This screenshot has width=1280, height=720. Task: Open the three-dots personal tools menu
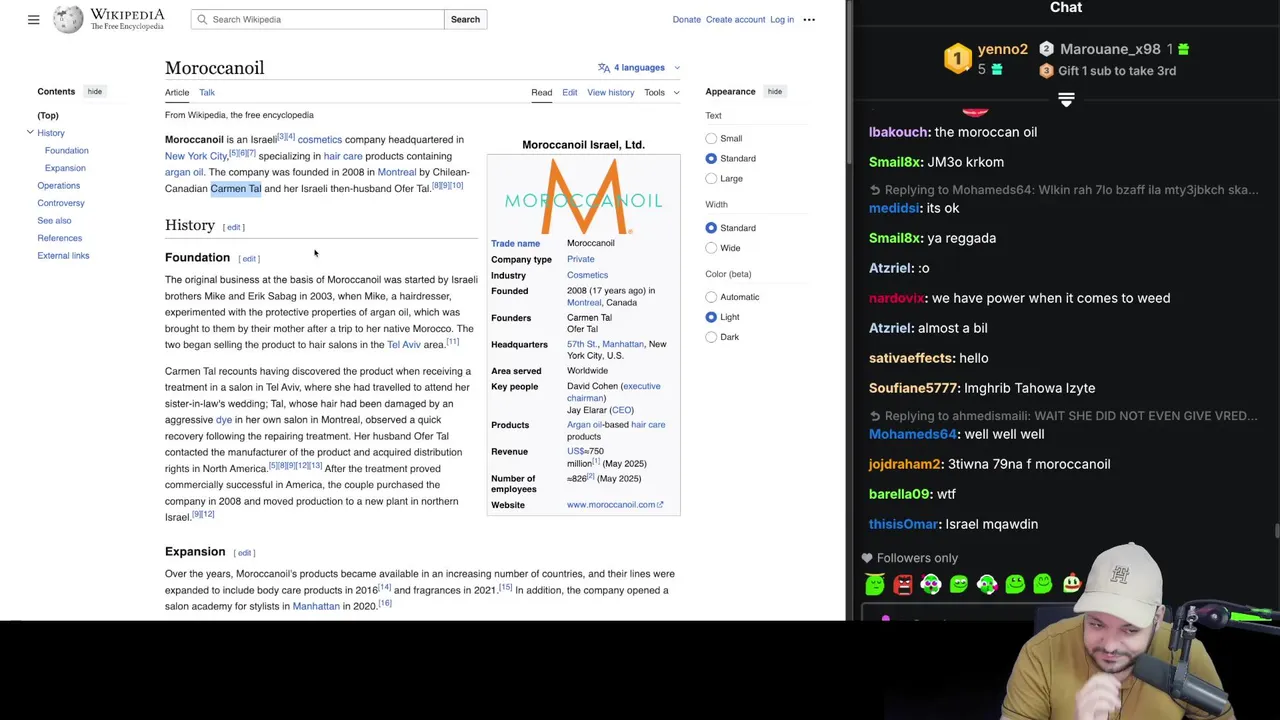(809, 19)
